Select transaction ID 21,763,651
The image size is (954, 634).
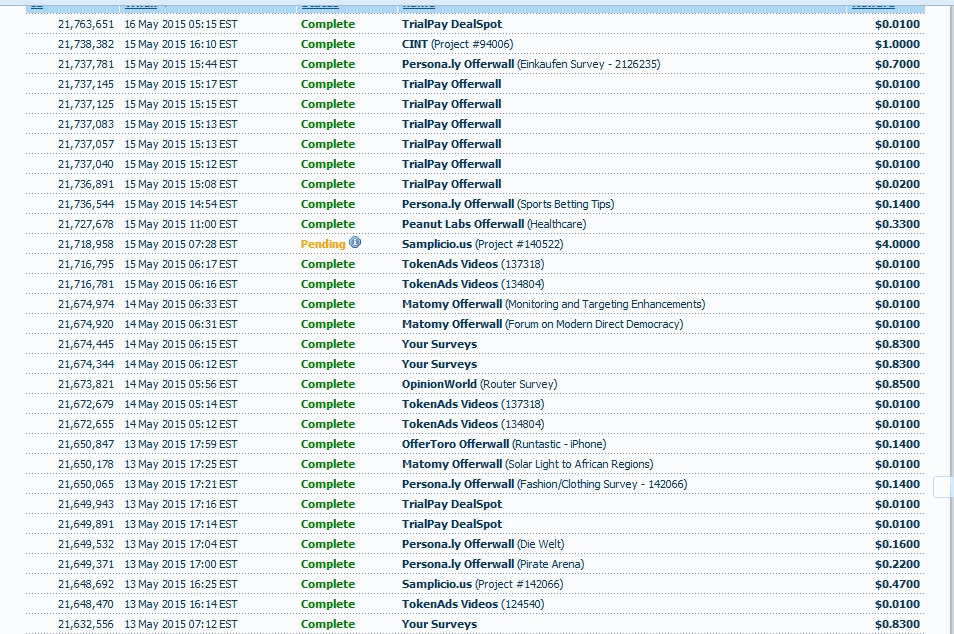pyautogui.click(x=86, y=24)
